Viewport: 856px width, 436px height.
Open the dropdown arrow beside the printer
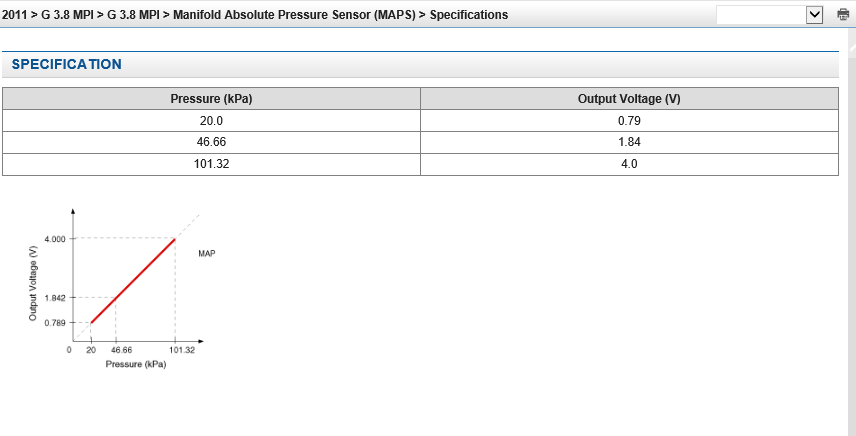814,15
